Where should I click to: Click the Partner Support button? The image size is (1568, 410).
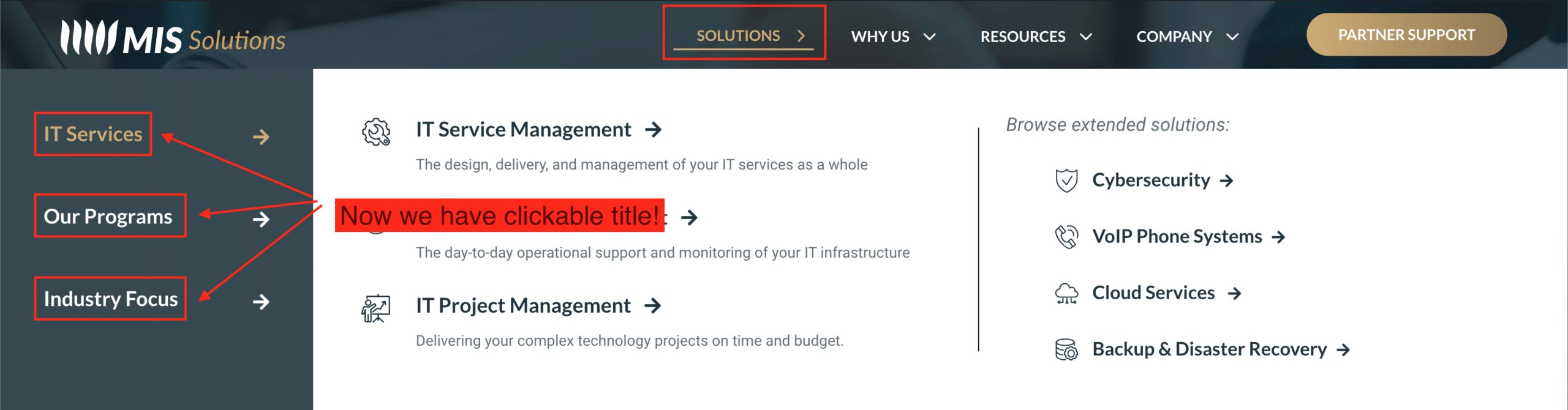pyautogui.click(x=1406, y=35)
